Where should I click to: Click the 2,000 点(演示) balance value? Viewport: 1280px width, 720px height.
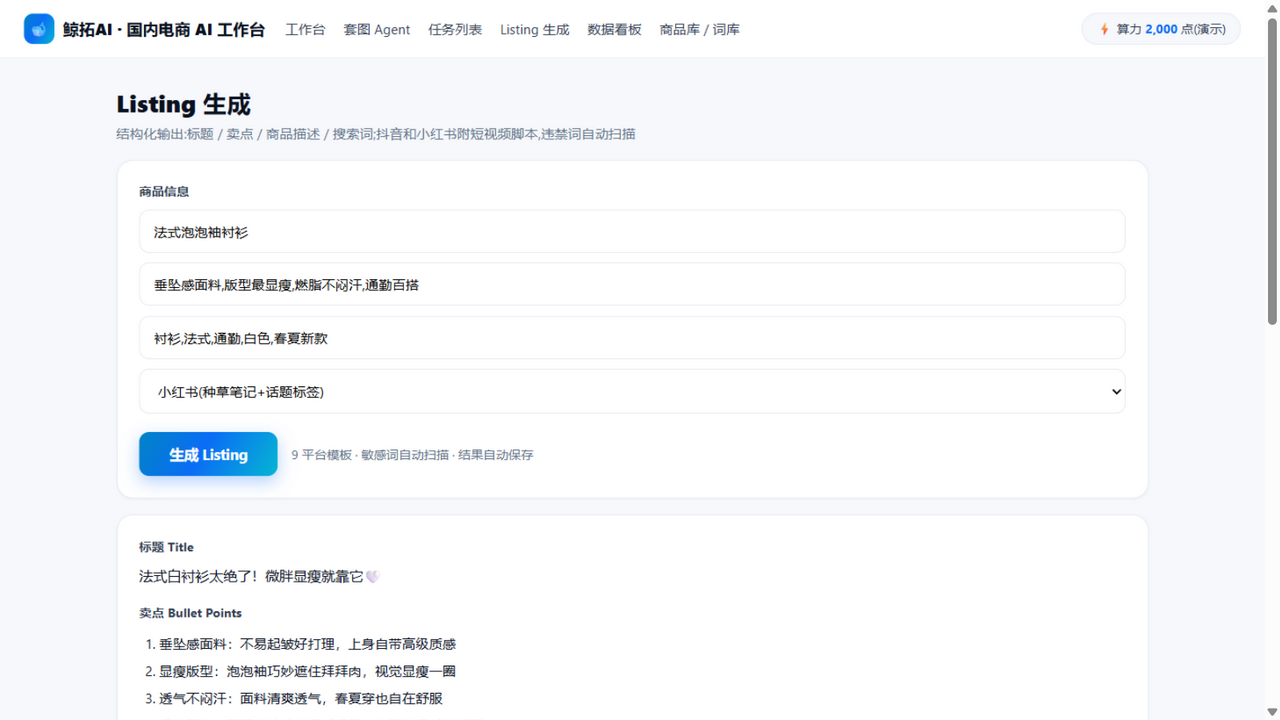(1185, 29)
